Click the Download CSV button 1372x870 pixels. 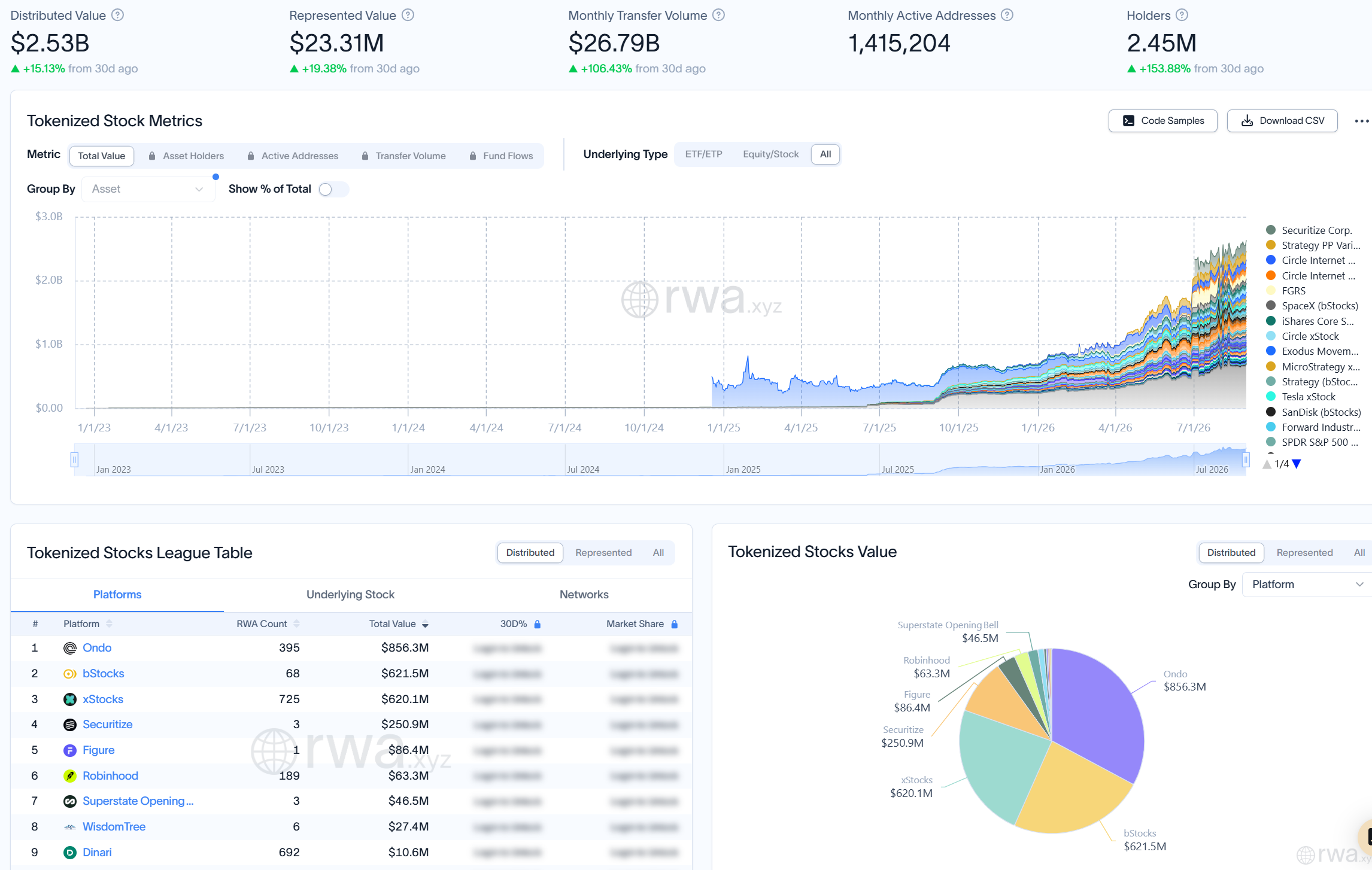[1282, 121]
